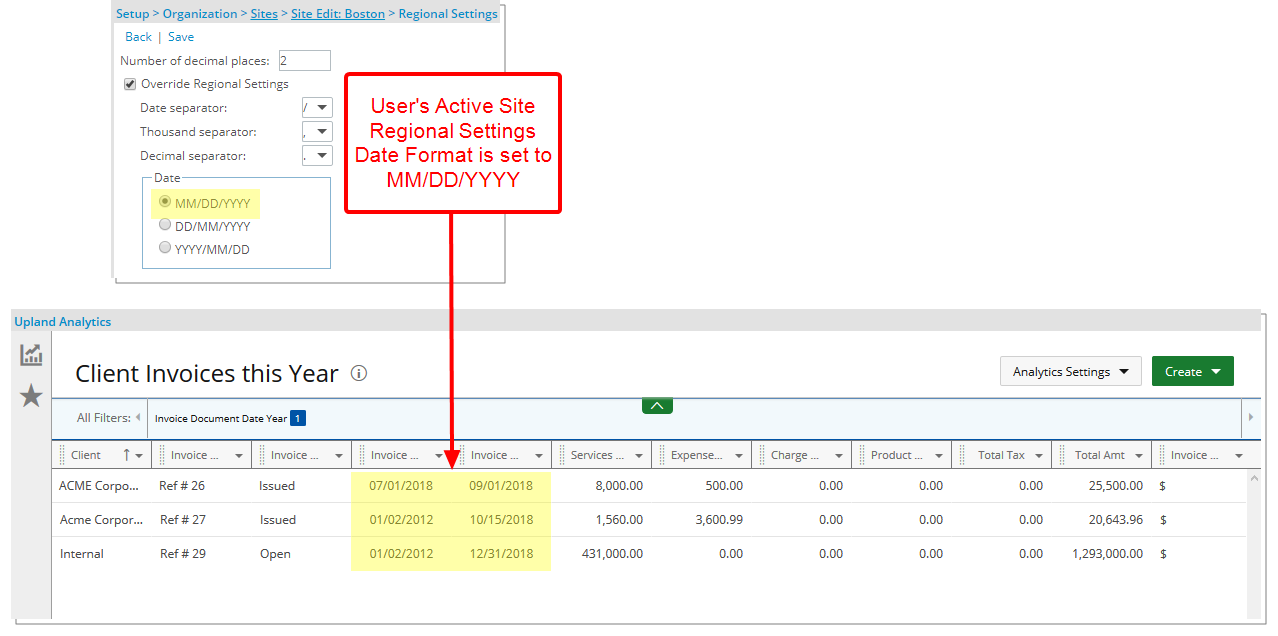Select the YYYY/MM/DD date format
This screenshot has height=636, width=1278.
click(165, 249)
